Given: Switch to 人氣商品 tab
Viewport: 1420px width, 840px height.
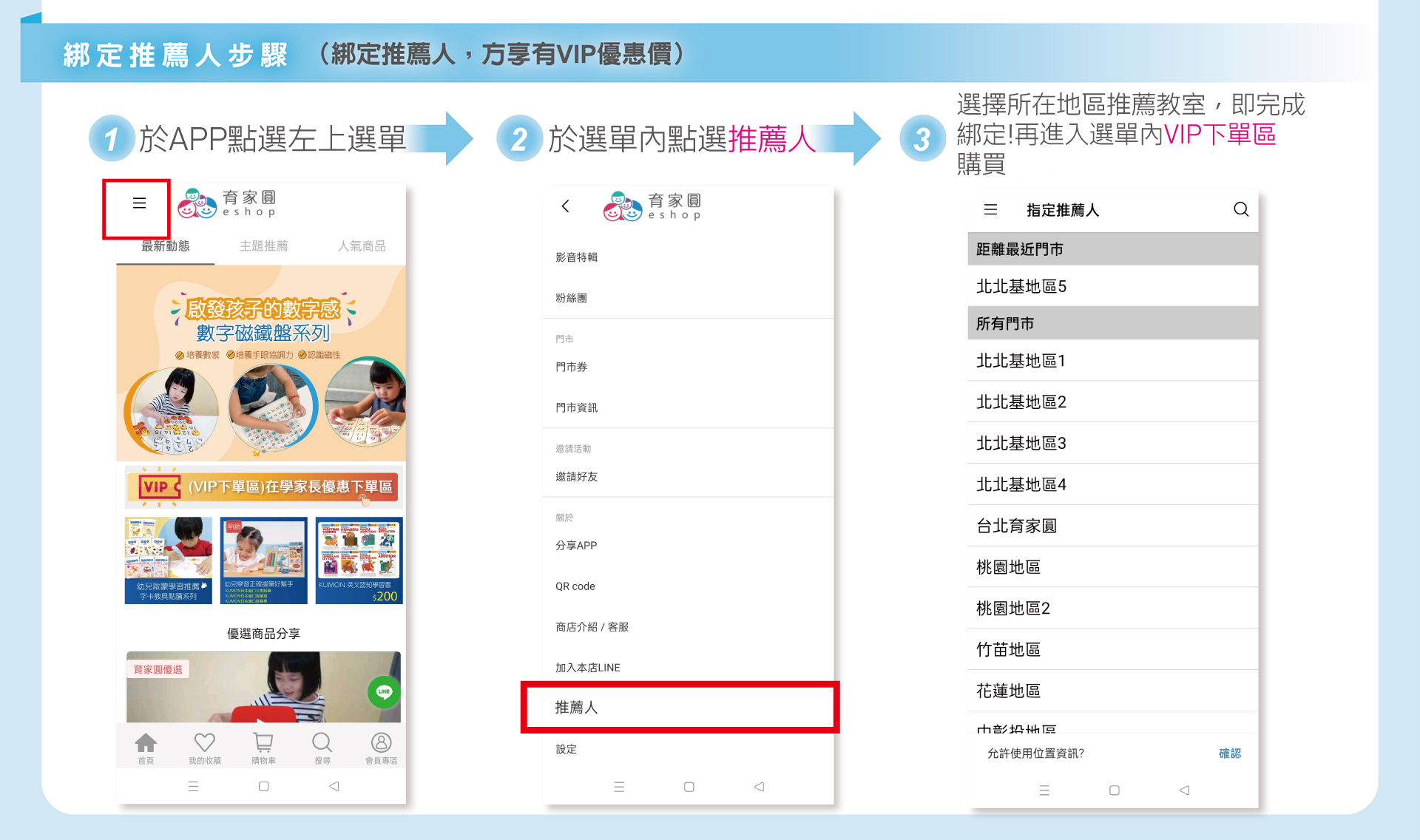Looking at the screenshot, I should coord(362,245).
